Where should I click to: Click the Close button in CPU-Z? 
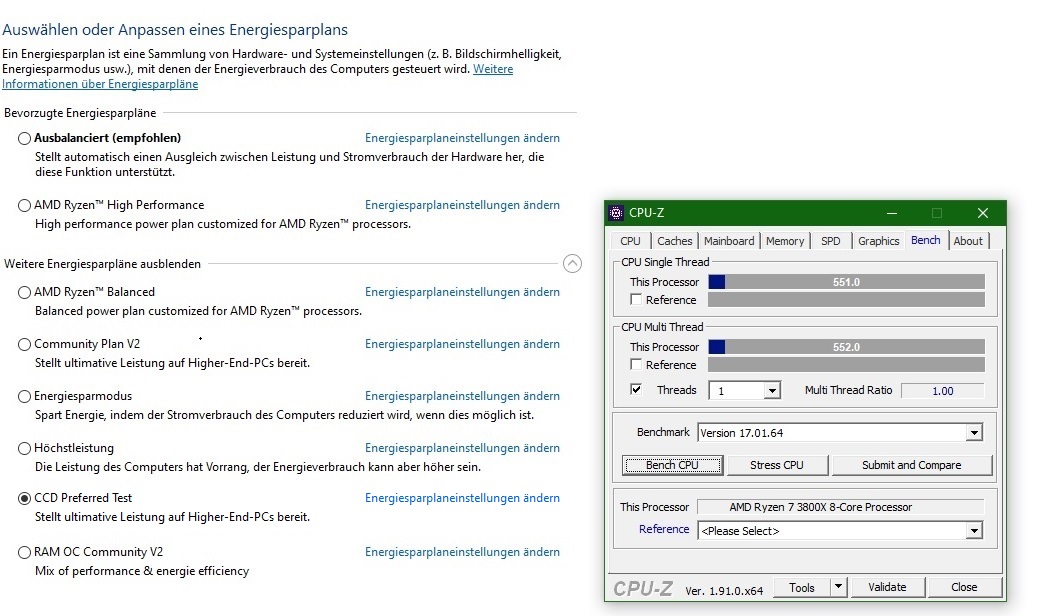pos(964,587)
